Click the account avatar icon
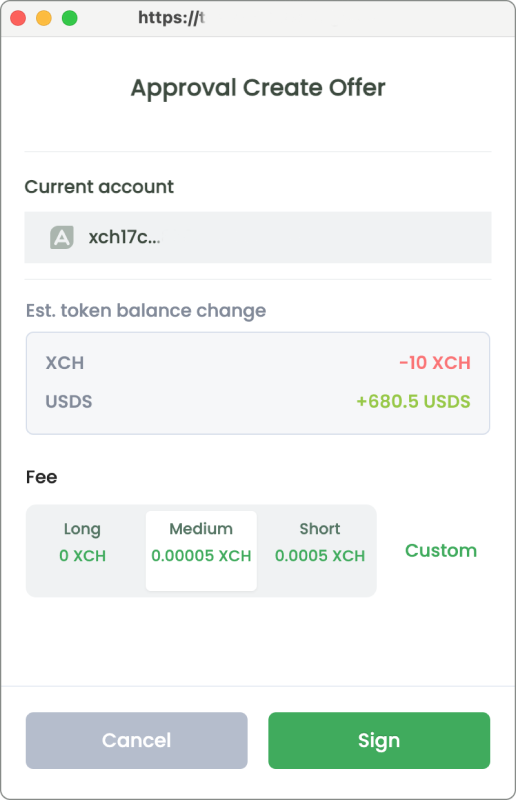 [x=62, y=237]
